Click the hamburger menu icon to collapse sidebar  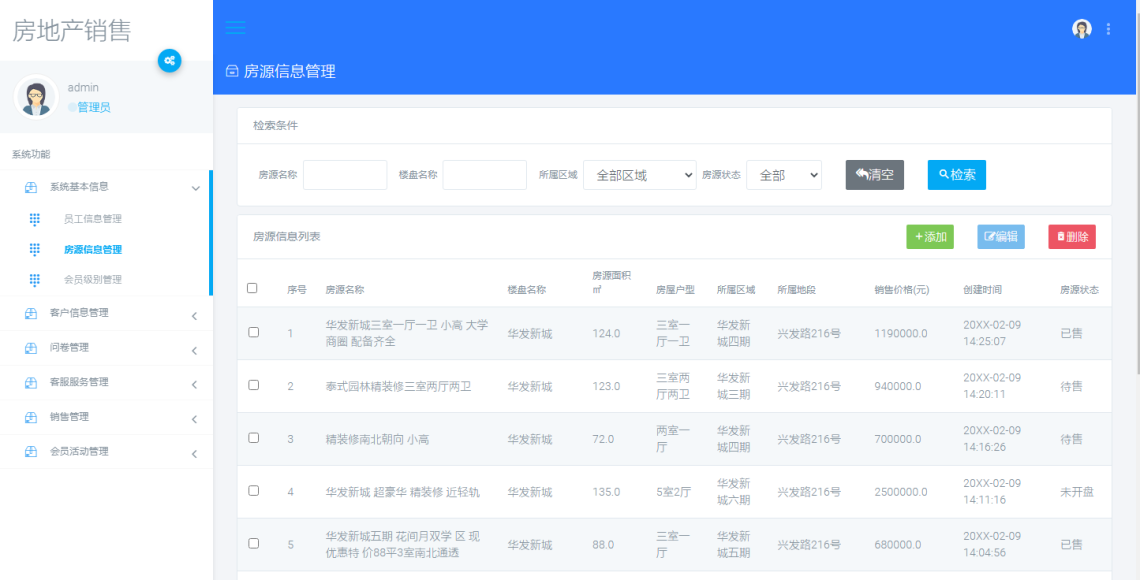coord(235,28)
